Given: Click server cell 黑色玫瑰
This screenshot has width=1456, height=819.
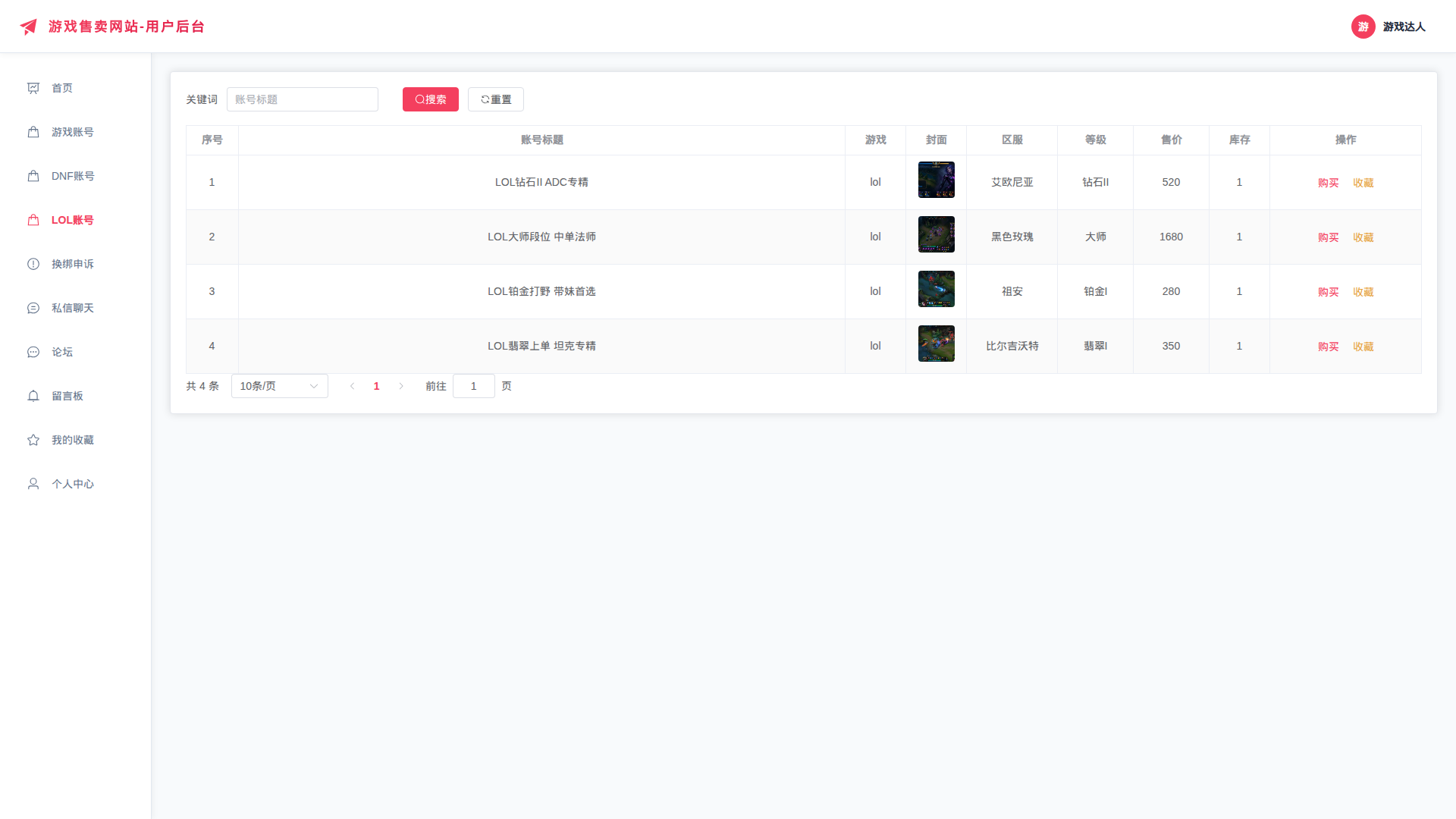Looking at the screenshot, I should click(1012, 237).
